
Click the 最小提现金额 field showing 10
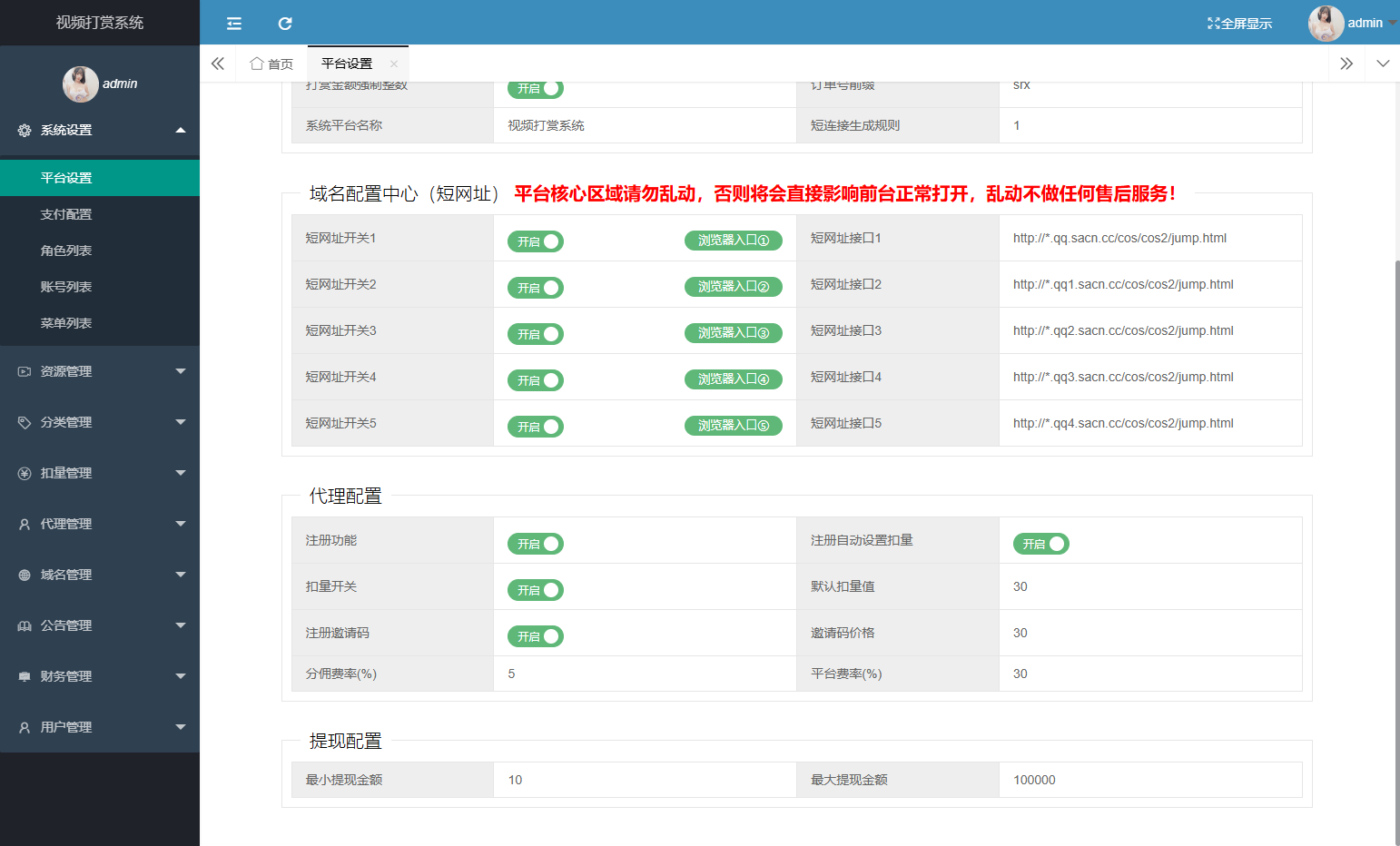(645, 780)
